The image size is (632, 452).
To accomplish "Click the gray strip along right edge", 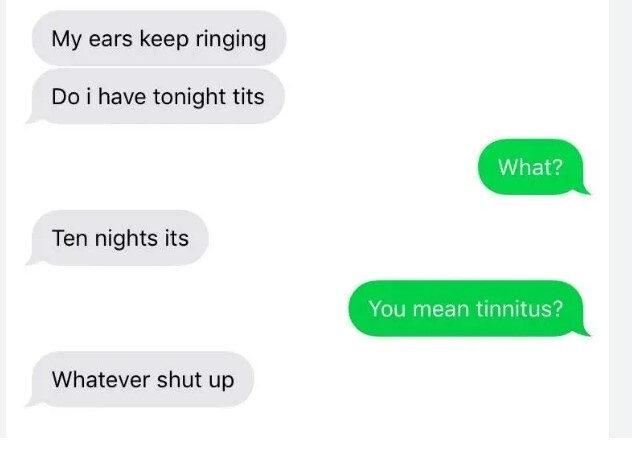I will (x=620, y=218).
